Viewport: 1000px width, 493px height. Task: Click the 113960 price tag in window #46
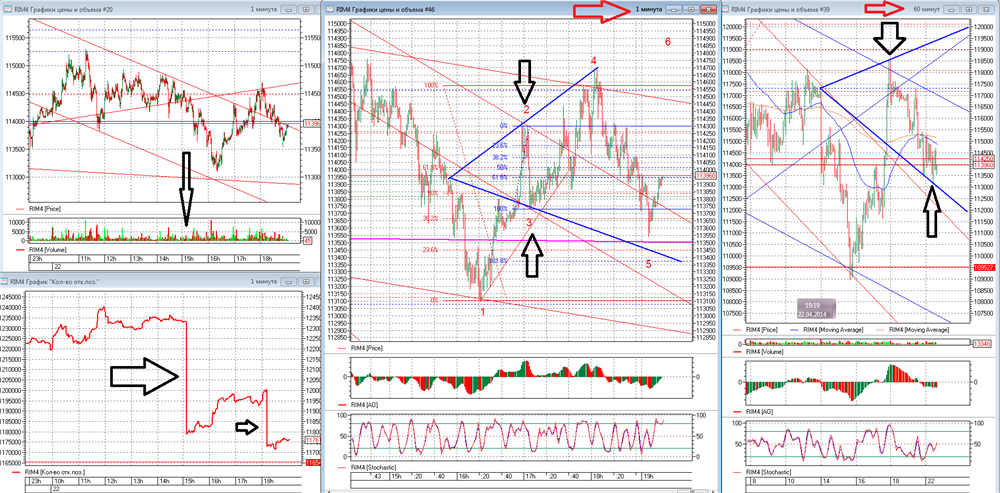point(705,176)
